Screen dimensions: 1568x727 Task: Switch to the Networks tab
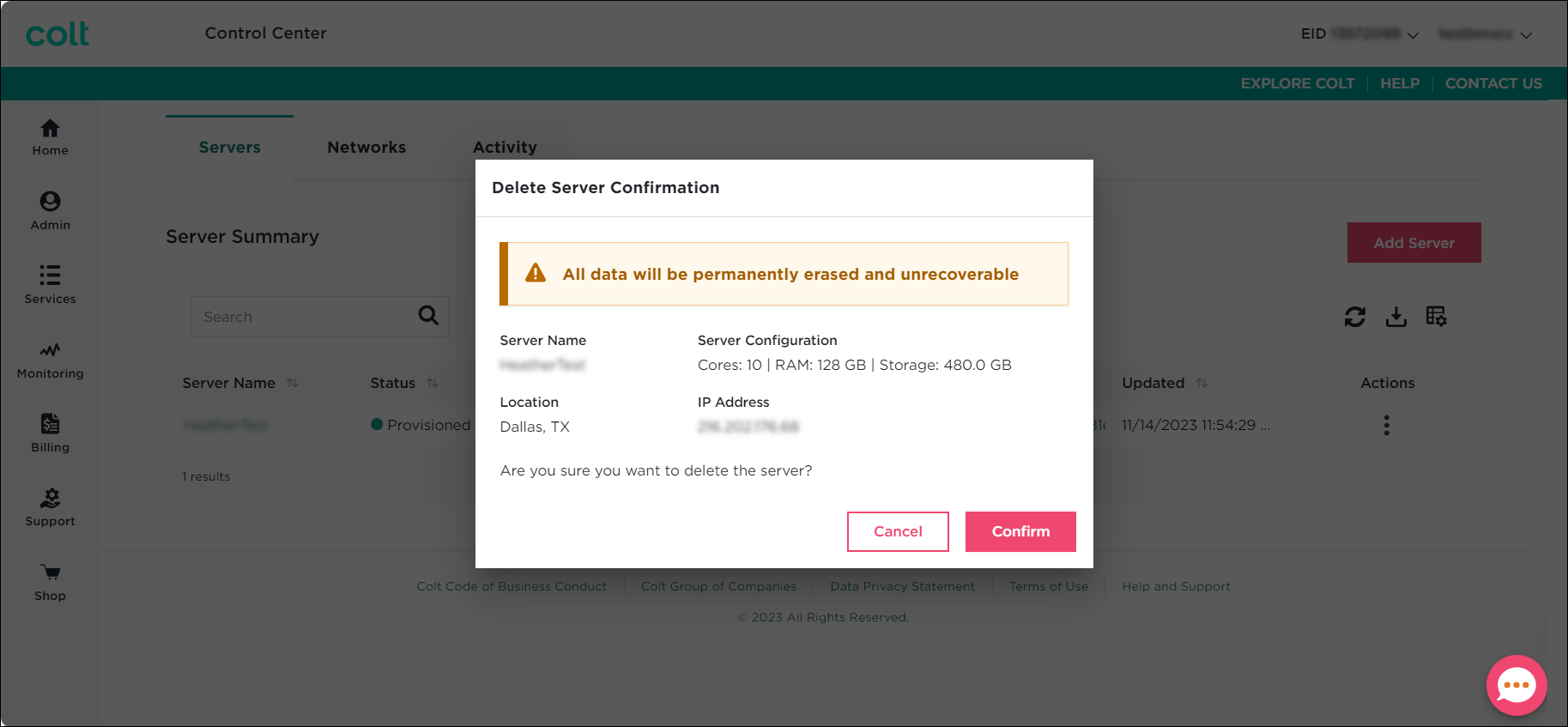tap(366, 148)
